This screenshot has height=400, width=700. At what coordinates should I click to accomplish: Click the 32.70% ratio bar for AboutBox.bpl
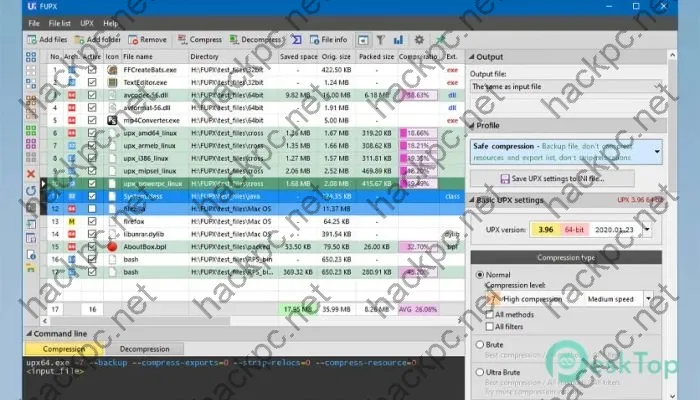[x=418, y=246]
